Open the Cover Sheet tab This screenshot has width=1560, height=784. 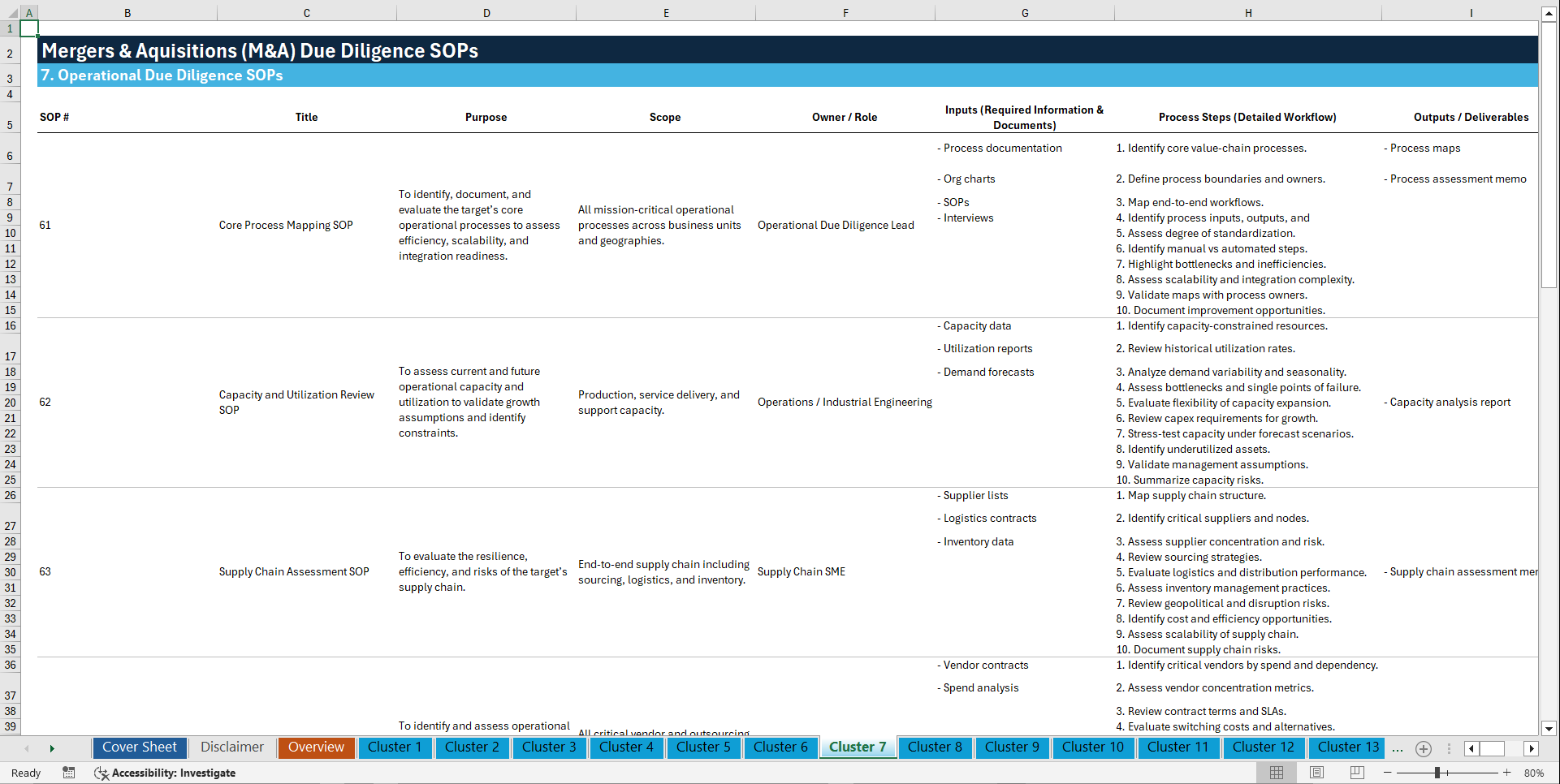point(139,747)
